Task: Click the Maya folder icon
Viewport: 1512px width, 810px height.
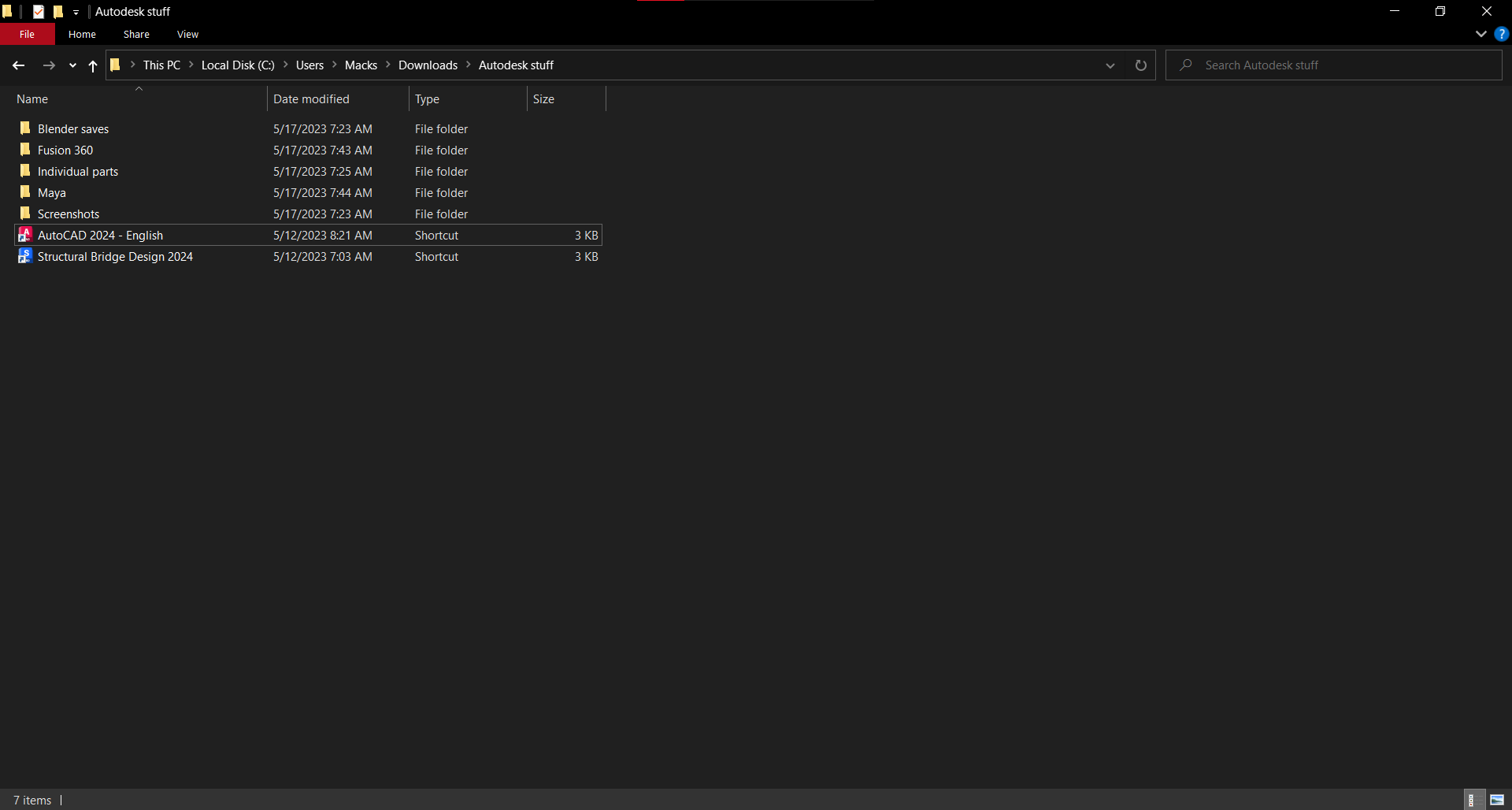Action: point(25,192)
